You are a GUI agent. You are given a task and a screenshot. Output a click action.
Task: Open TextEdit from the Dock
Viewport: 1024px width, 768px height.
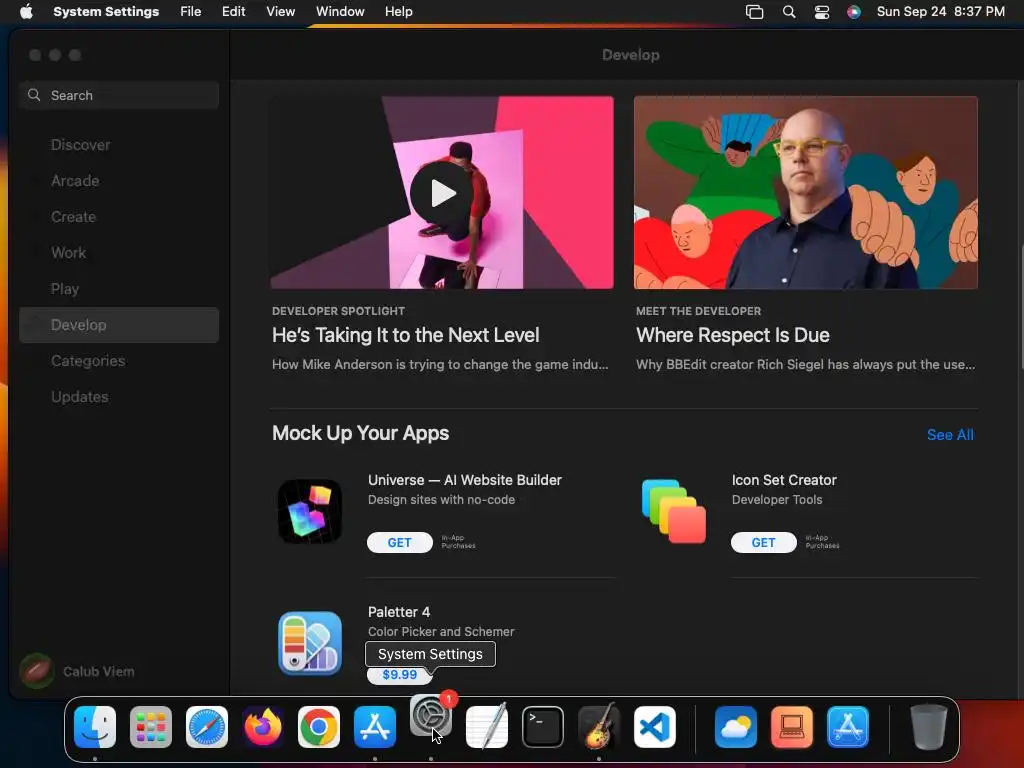click(x=487, y=727)
